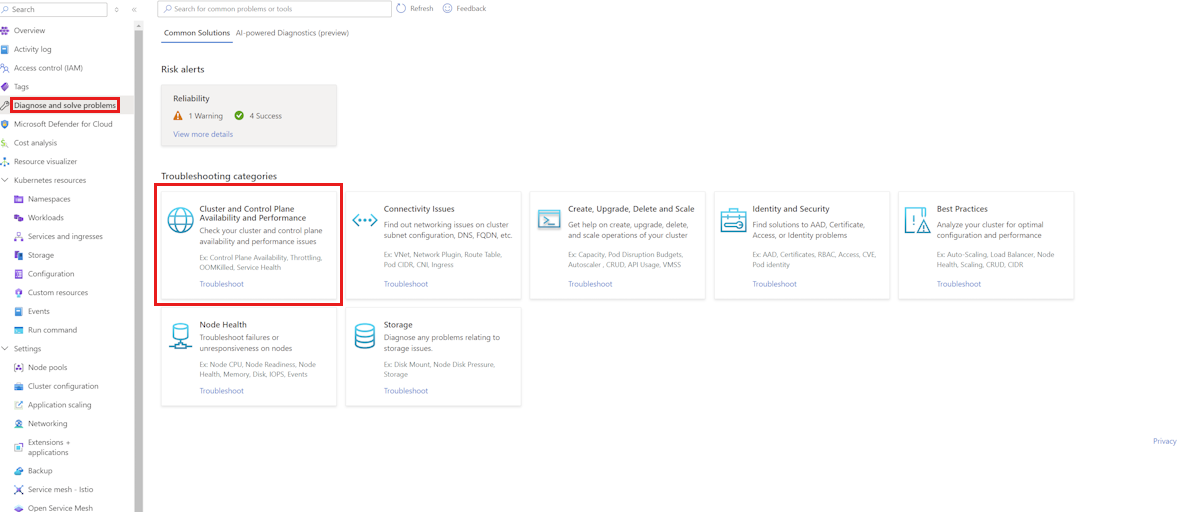This screenshot has width=1200, height=512.
Task: Click the Application scaling icon
Action: click(19, 405)
